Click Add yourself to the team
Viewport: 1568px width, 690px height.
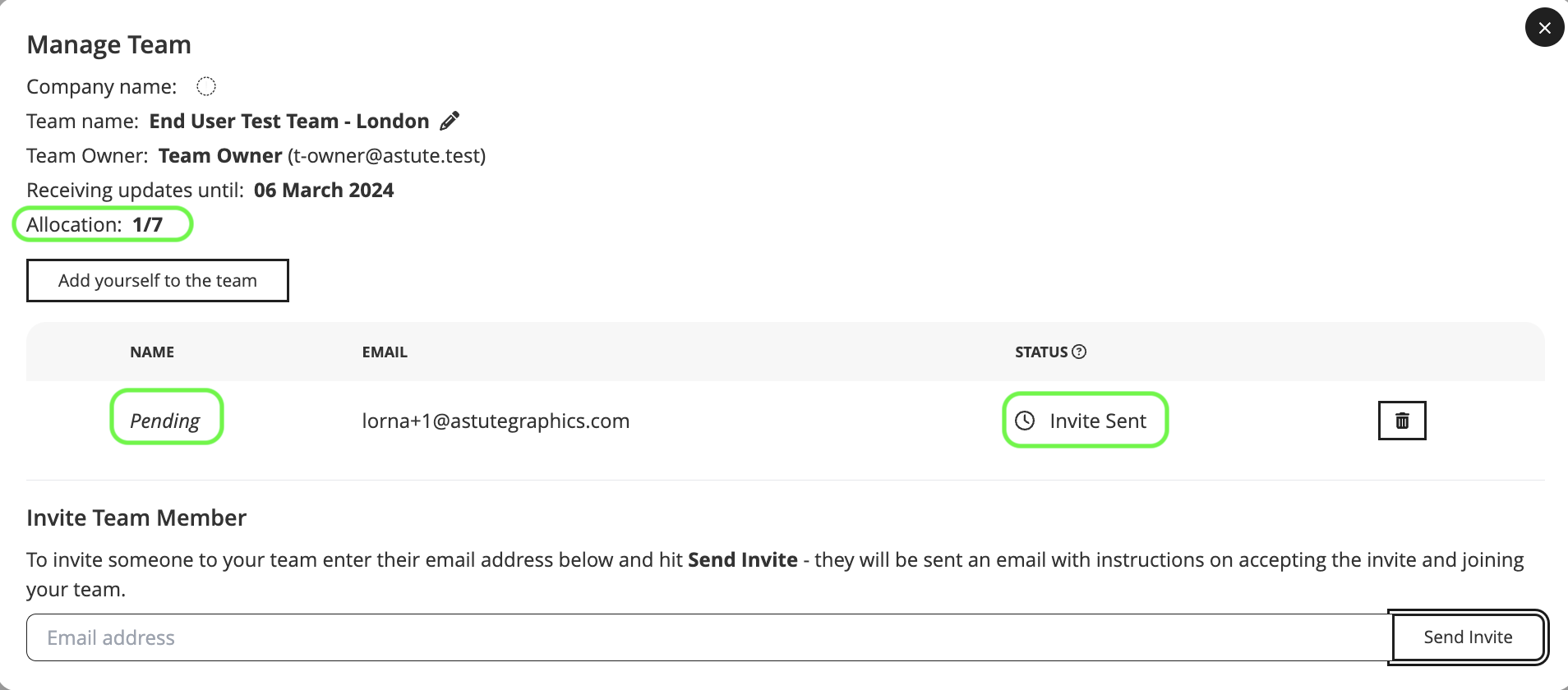pos(158,281)
